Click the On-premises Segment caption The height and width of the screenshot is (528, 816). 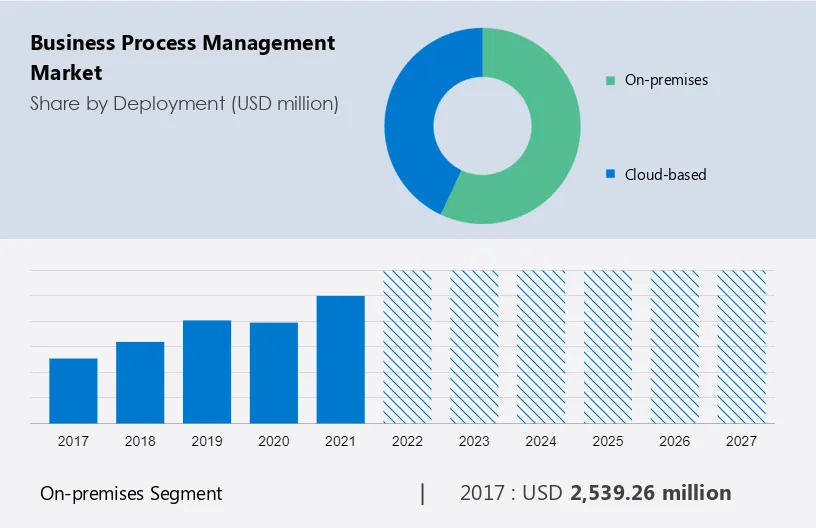coord(131,494)
